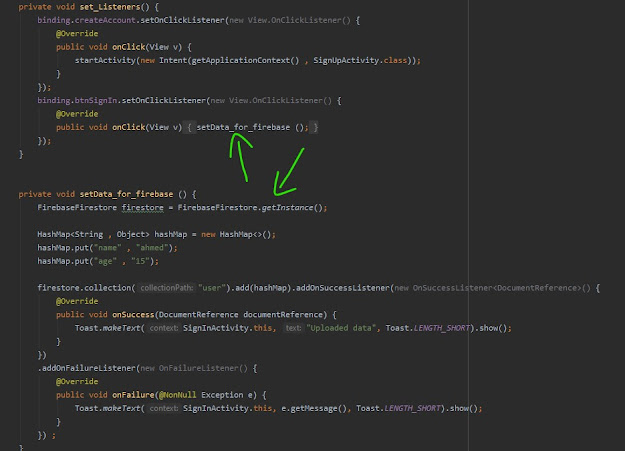
Task: Click the set_Listeners method name declaration
Action: 110,7
